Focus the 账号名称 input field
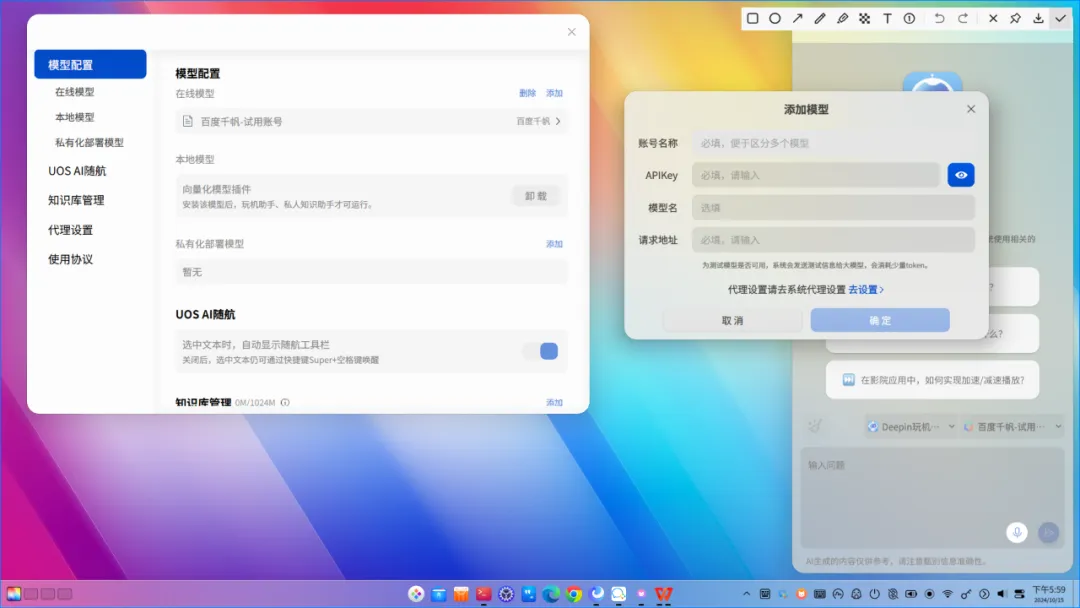This screenshot has height=608, width=1080. 833,143
